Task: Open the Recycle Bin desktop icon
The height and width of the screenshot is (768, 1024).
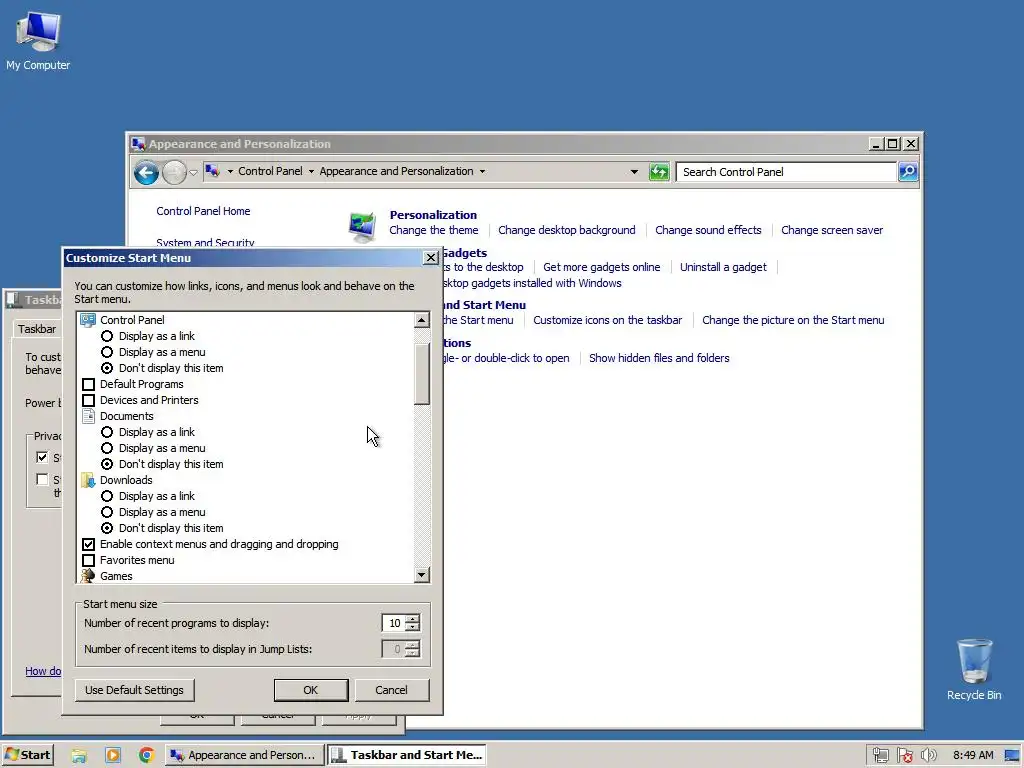Action: click(x=974, y=670)
